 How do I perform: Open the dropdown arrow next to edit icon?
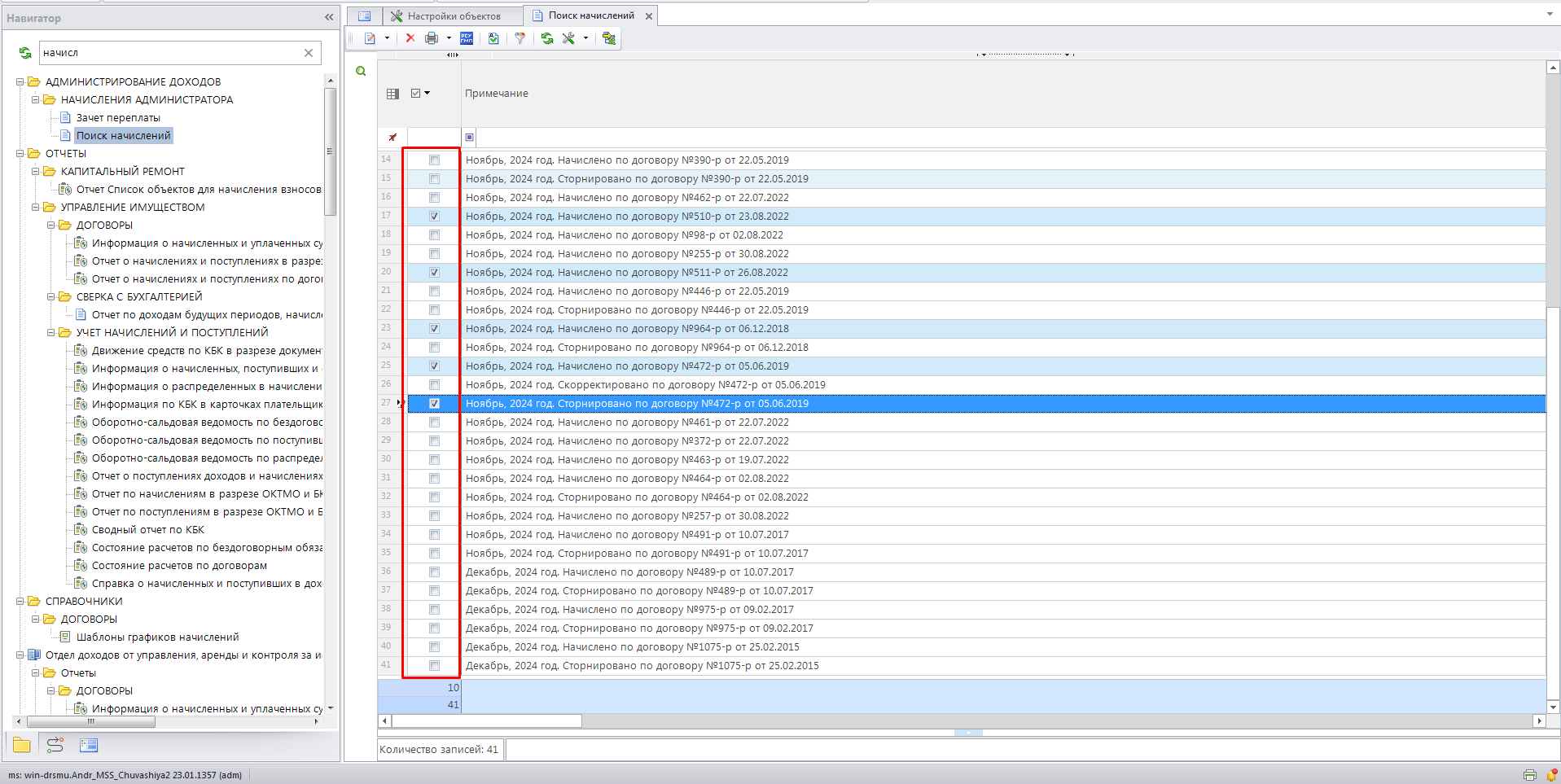point(387,38)
